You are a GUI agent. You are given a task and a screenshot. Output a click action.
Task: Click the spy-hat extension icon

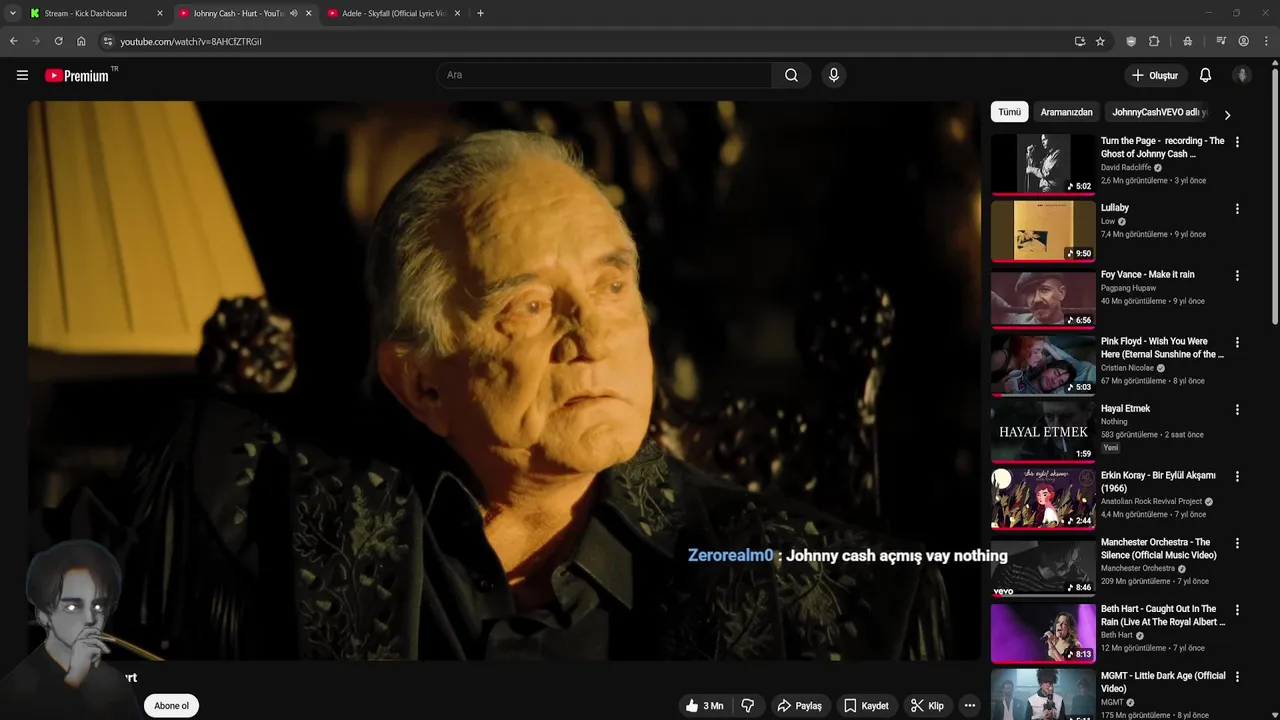(x=1187, y=41)
